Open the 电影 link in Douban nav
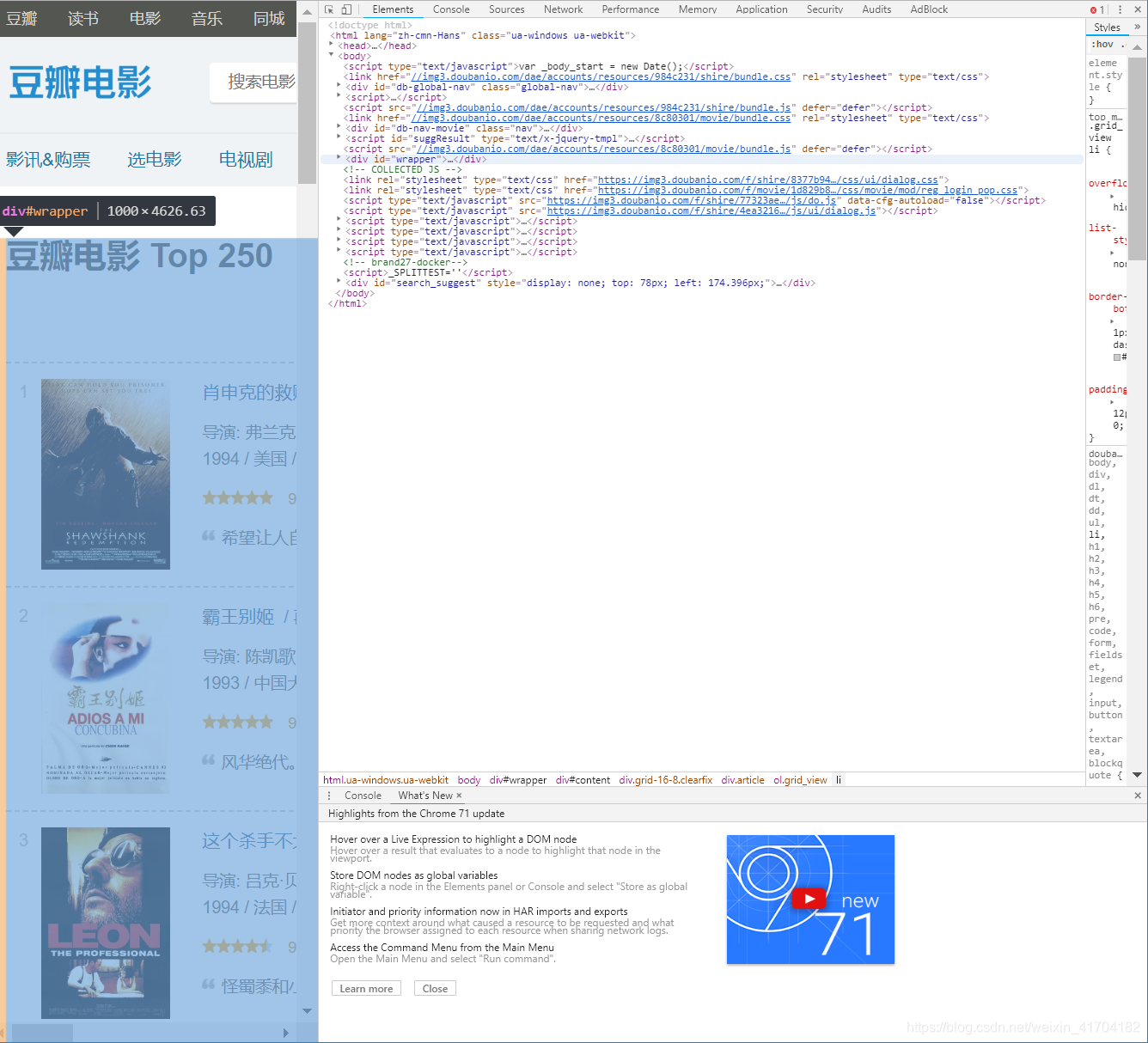The height and width of the screenshot is (1043, 1148). pos(145,18)
